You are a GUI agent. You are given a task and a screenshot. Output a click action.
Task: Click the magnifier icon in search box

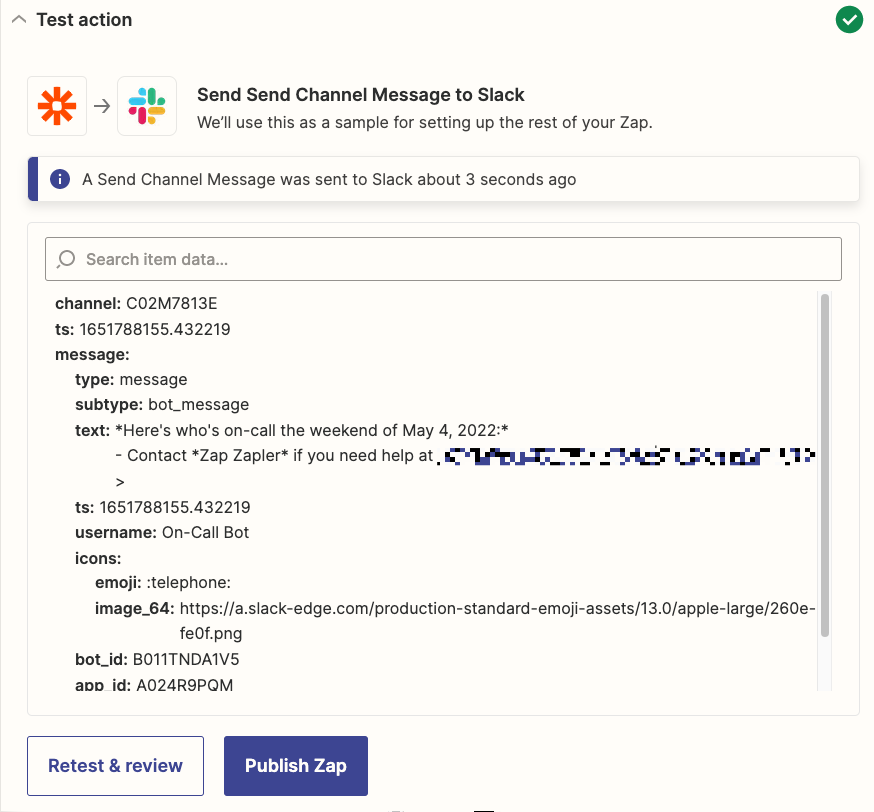coord(66,259)
